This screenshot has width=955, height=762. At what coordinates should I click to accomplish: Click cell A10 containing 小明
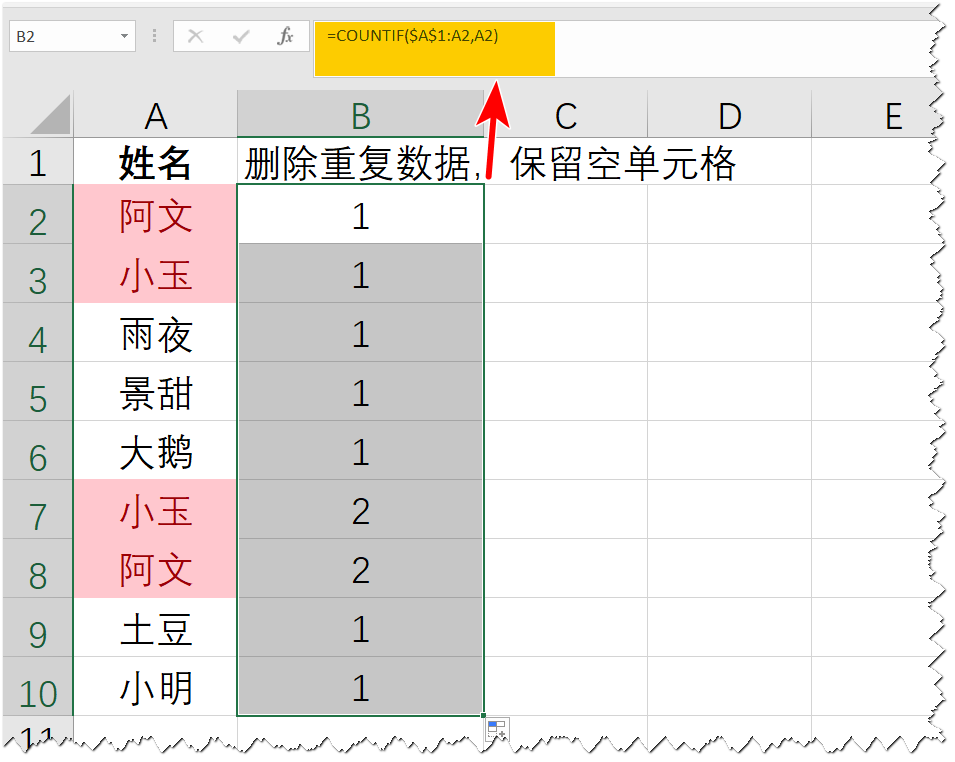[x=155, y=686]
